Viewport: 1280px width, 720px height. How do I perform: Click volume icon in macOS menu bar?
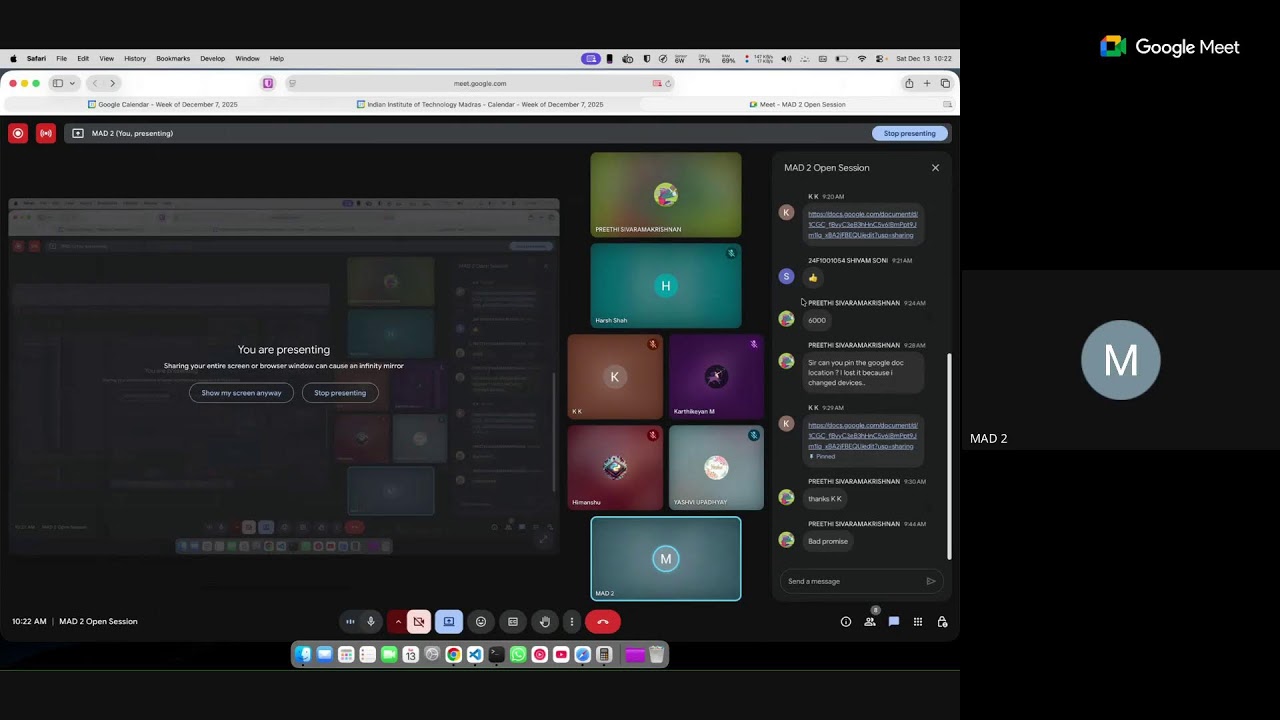click(x=786, y=59)
